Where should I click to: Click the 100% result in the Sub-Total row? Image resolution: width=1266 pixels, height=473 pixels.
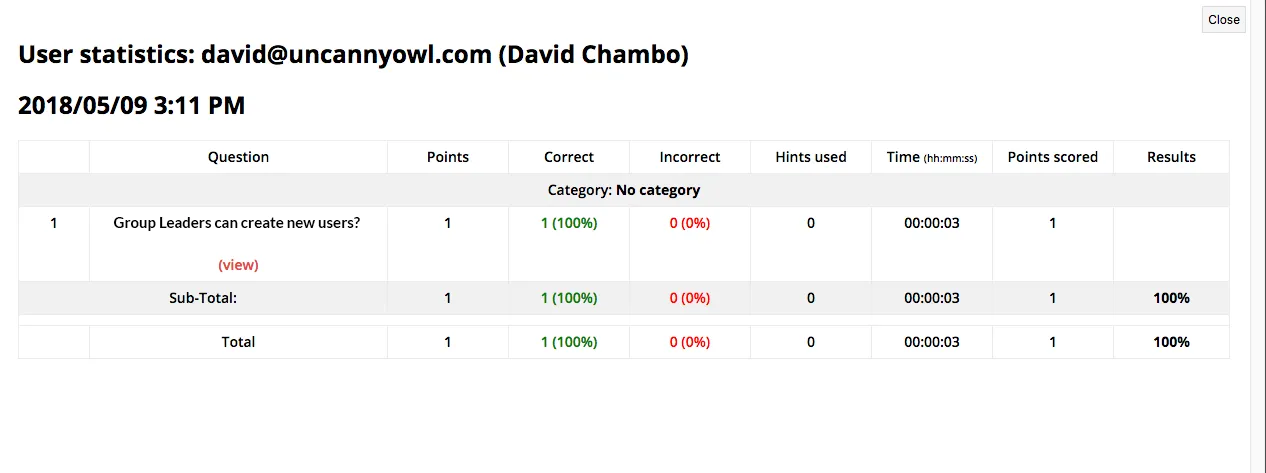[x=1171, y=298]
